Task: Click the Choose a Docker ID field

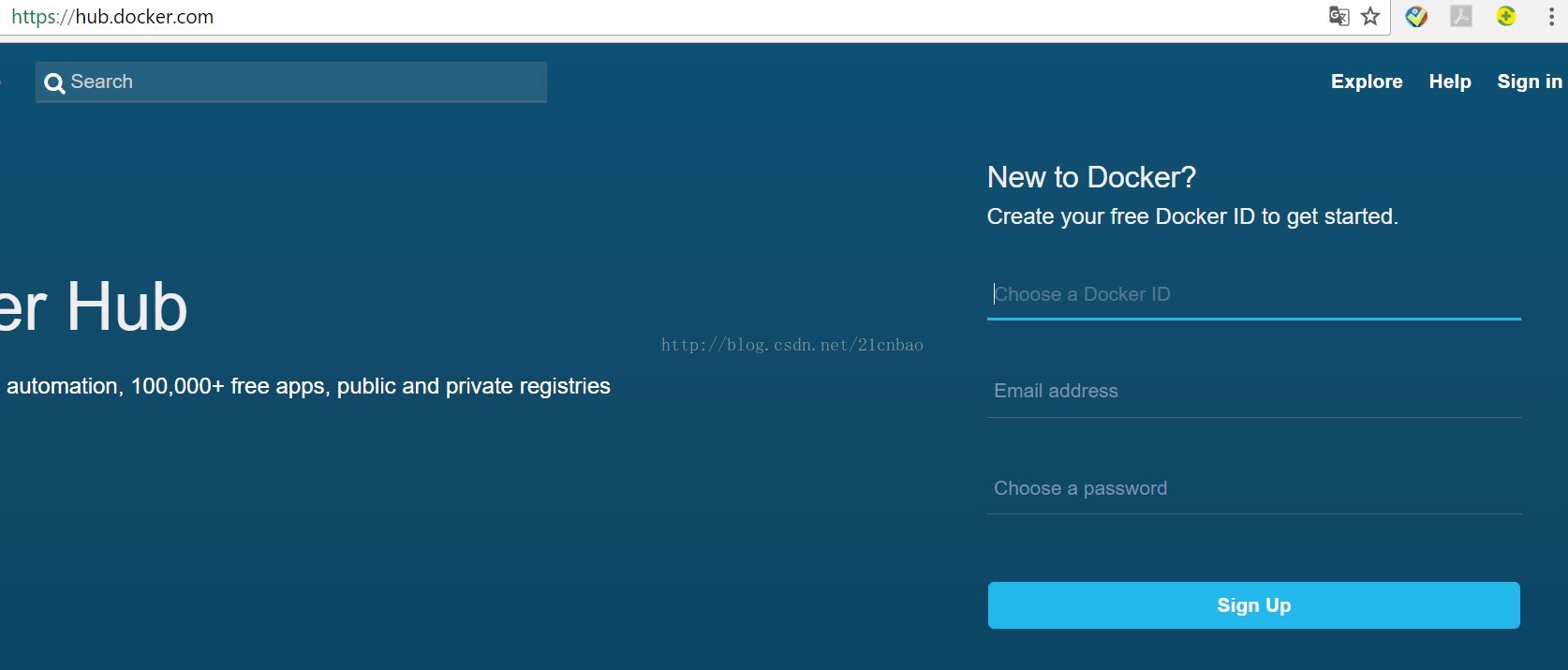Action: (x=1253, y=294)
